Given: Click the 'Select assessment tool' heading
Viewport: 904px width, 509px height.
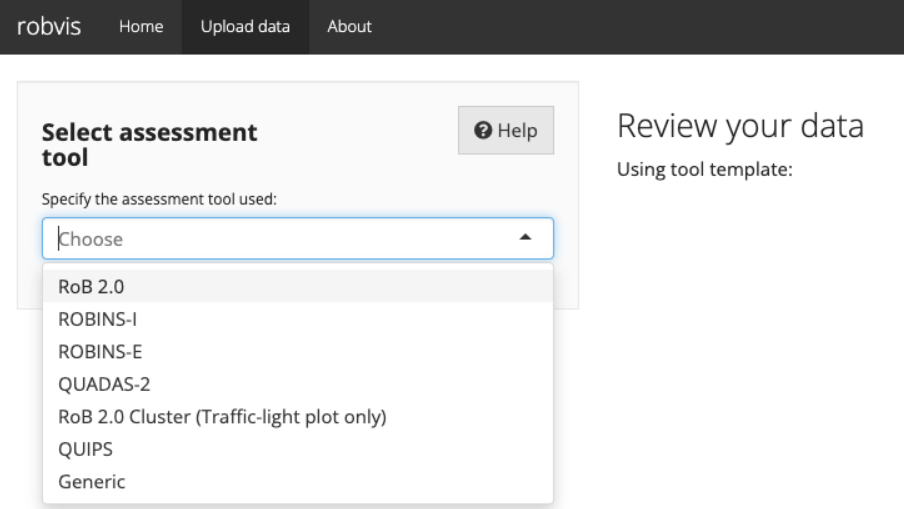Looking at the screenshot, I should click(x=149, y=145).
